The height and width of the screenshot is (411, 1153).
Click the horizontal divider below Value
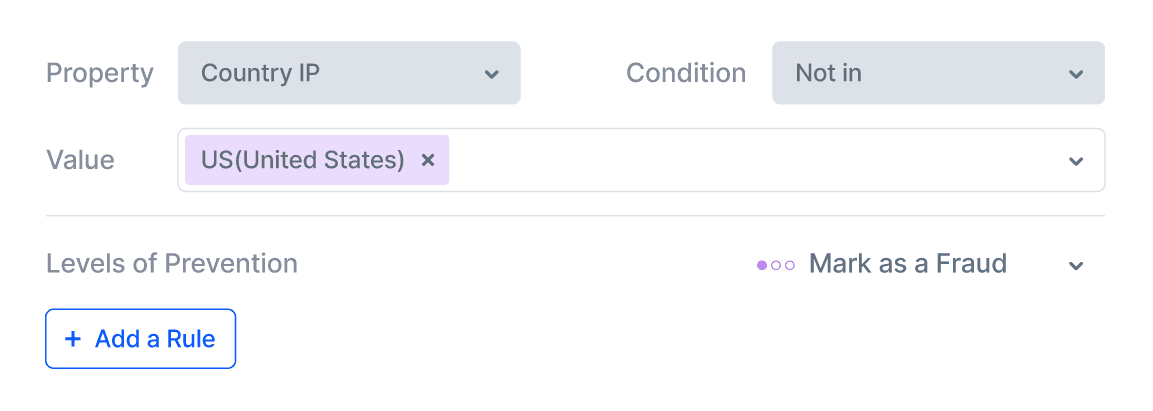pyautogui.click(x=575, y=216)
